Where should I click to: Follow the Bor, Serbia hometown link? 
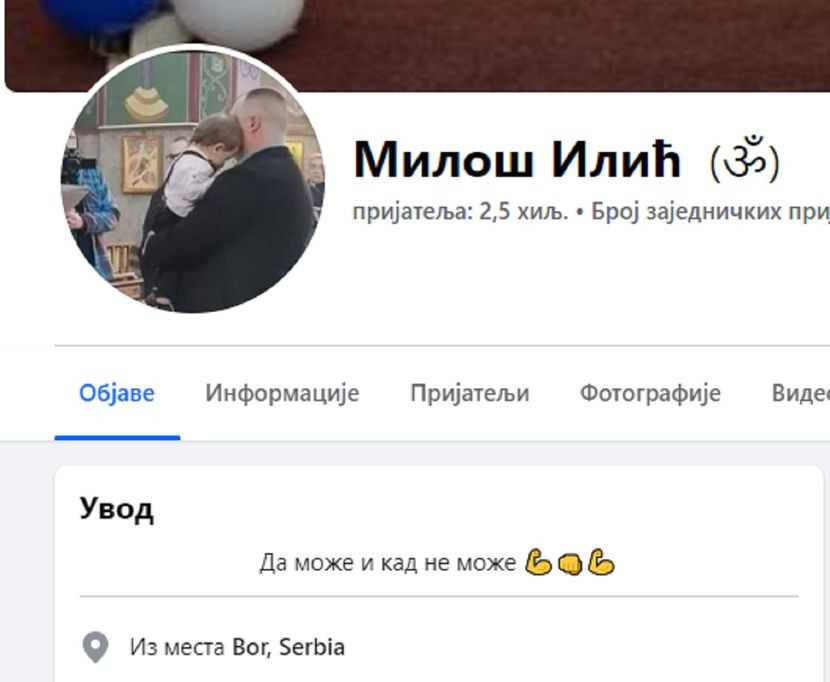288,647
